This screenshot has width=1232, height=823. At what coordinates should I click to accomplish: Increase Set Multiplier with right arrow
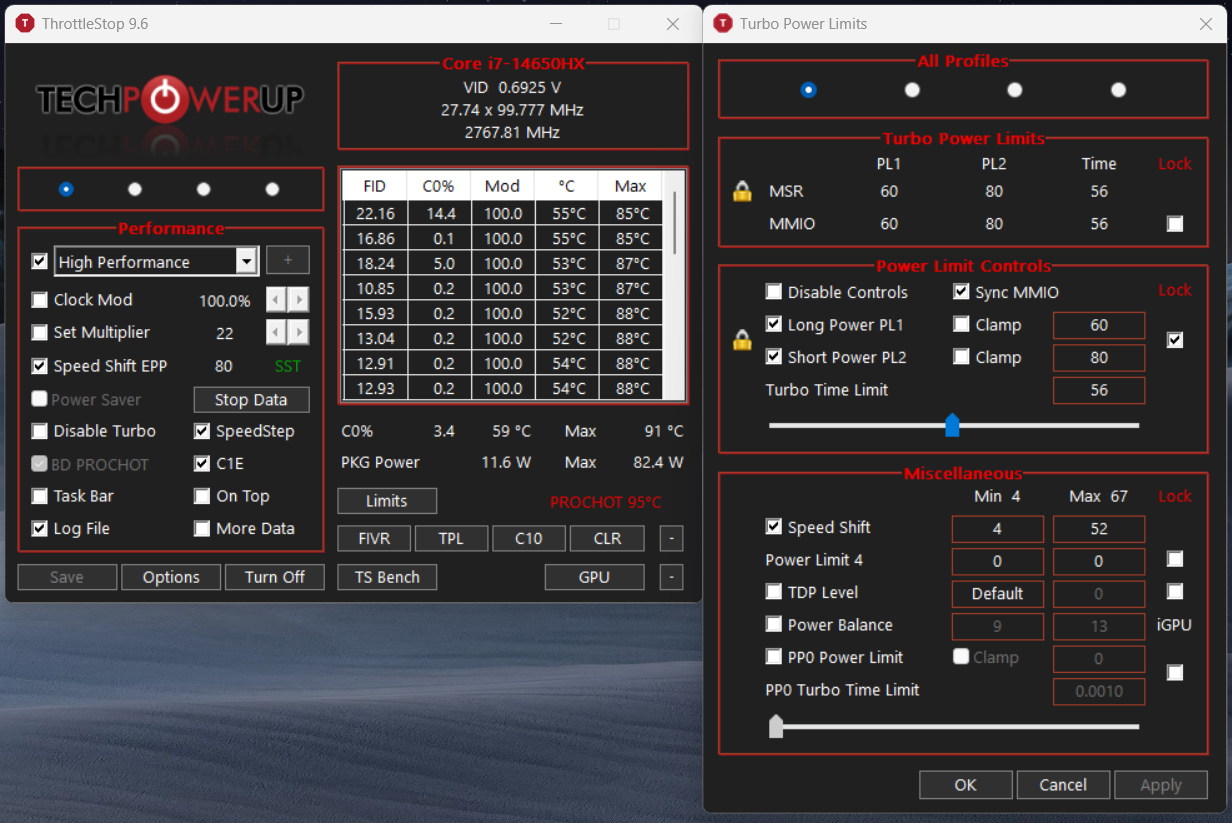(x=298, y=332)
